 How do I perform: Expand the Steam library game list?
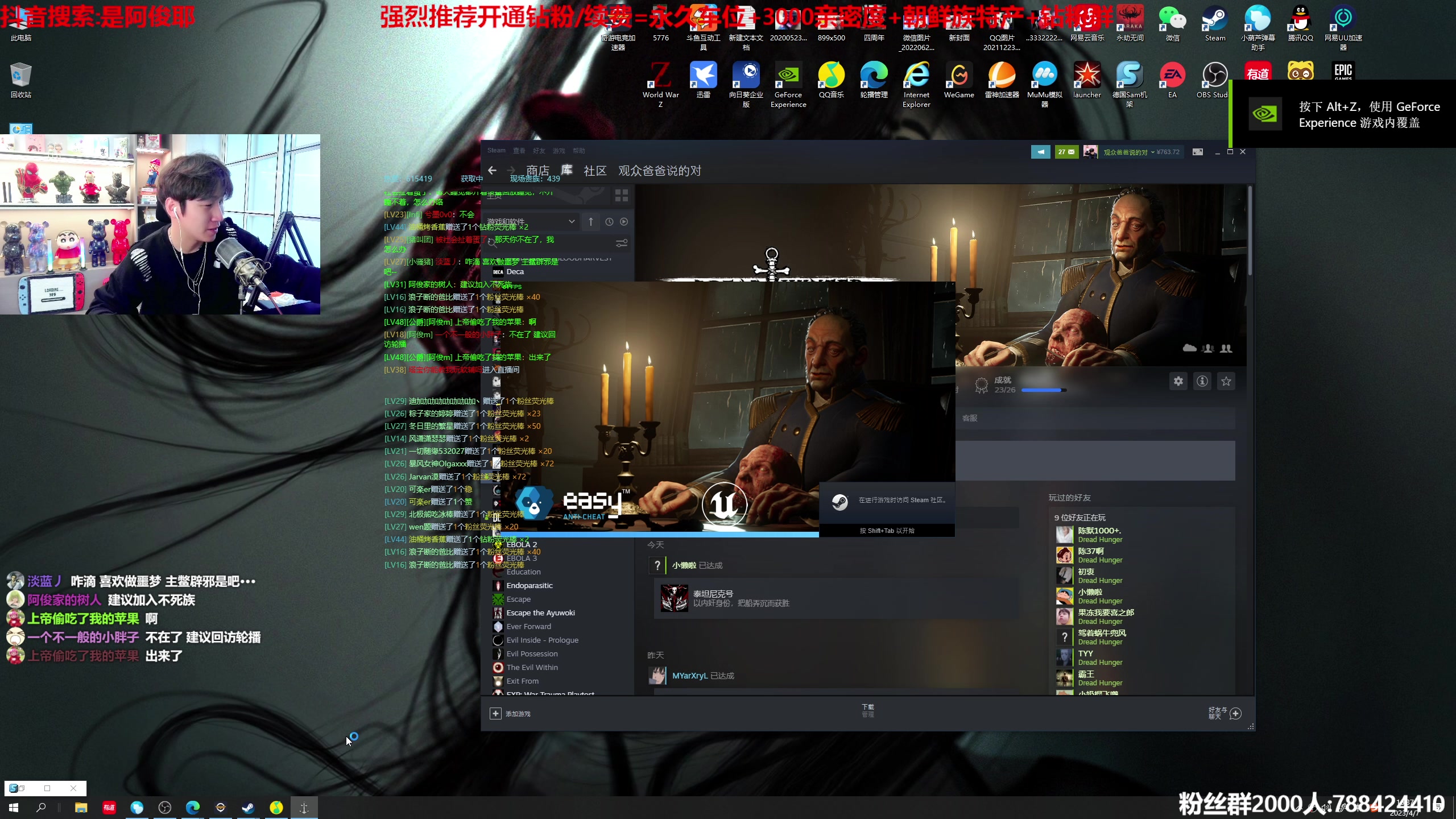tap(570, 221)
